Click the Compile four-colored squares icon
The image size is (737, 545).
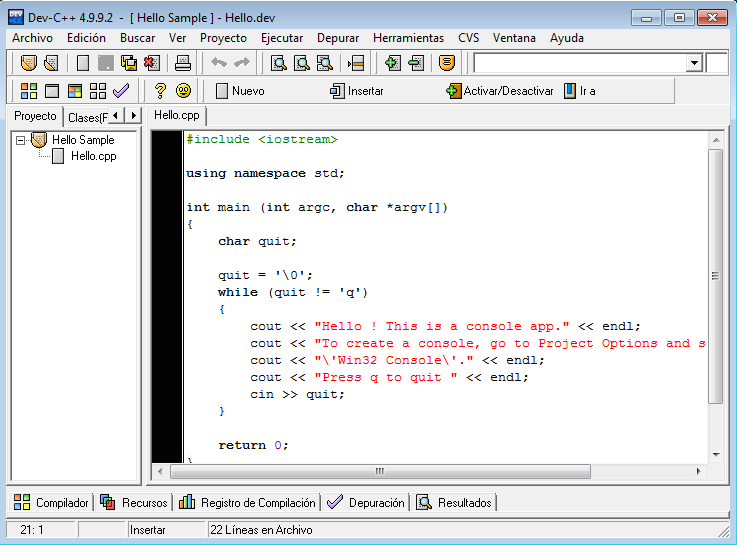[29, 91]
